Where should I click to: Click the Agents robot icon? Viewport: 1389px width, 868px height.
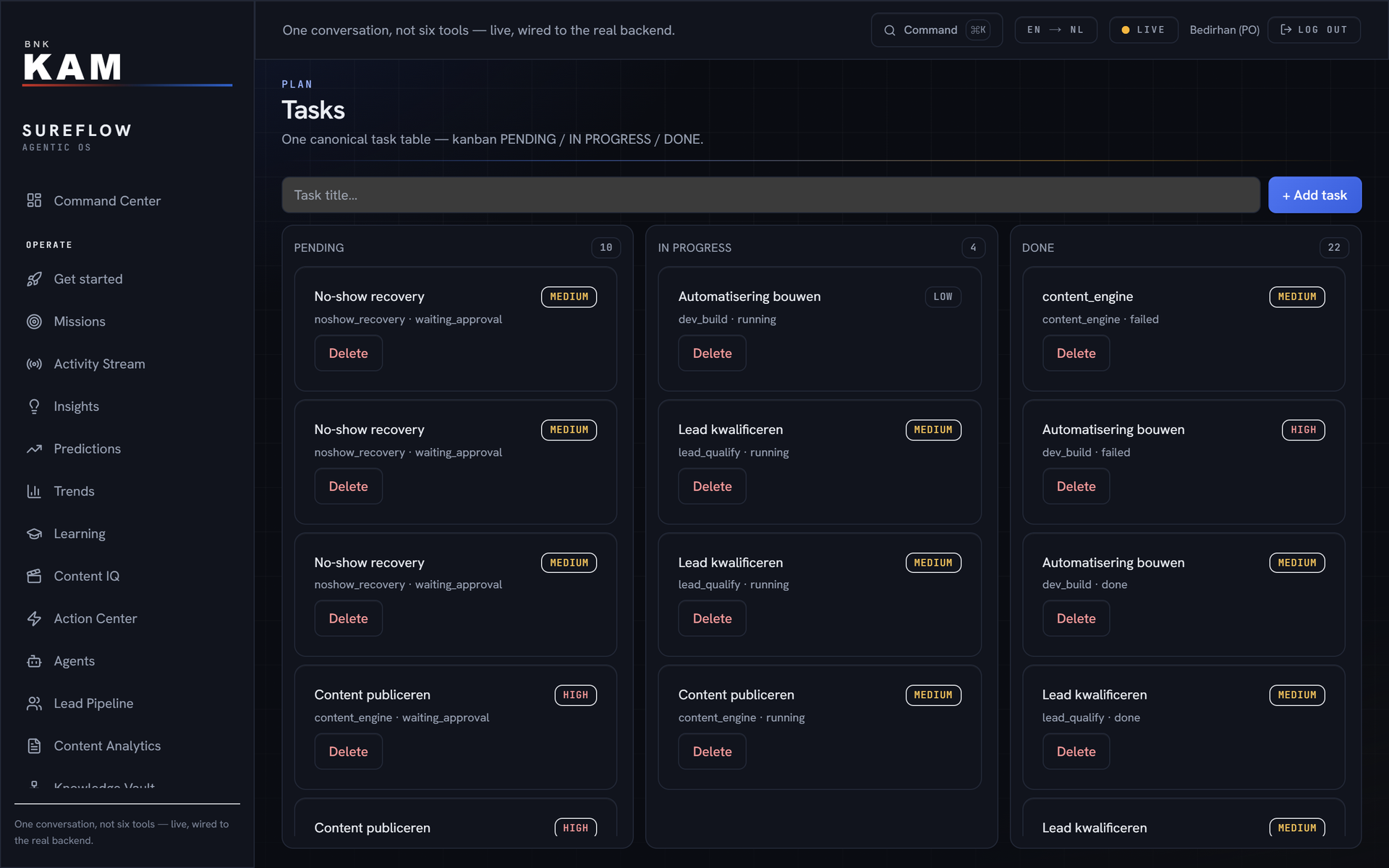pos(34,661)
